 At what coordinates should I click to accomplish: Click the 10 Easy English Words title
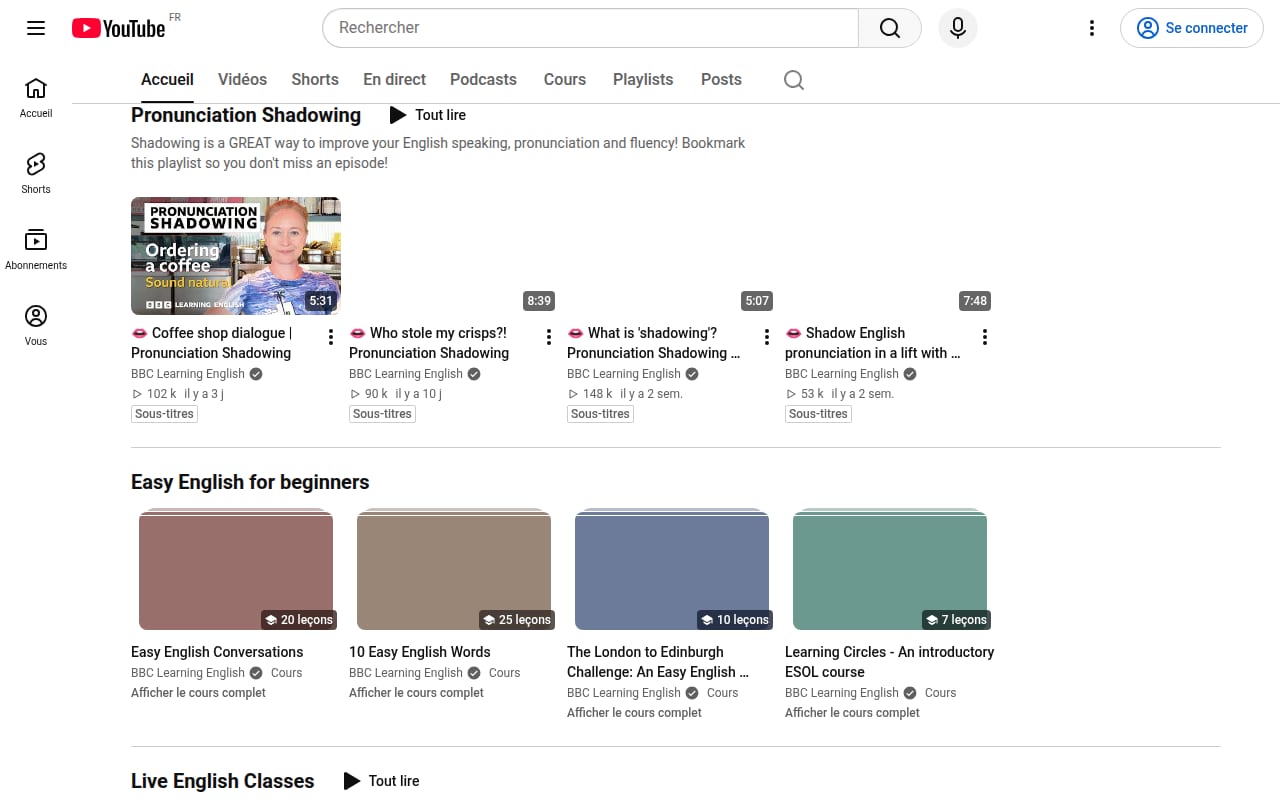pos(420,652)
